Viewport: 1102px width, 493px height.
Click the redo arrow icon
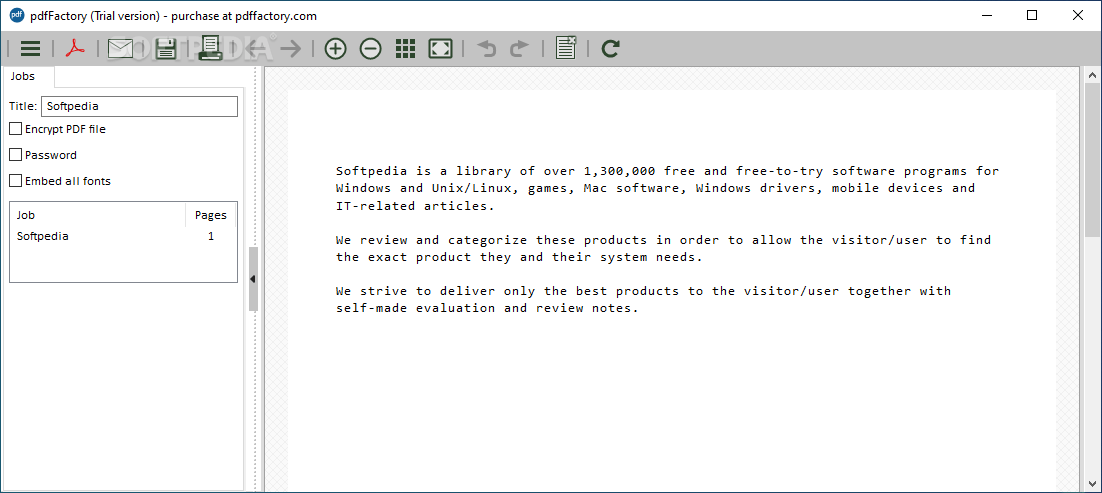[x=519, y=49]
